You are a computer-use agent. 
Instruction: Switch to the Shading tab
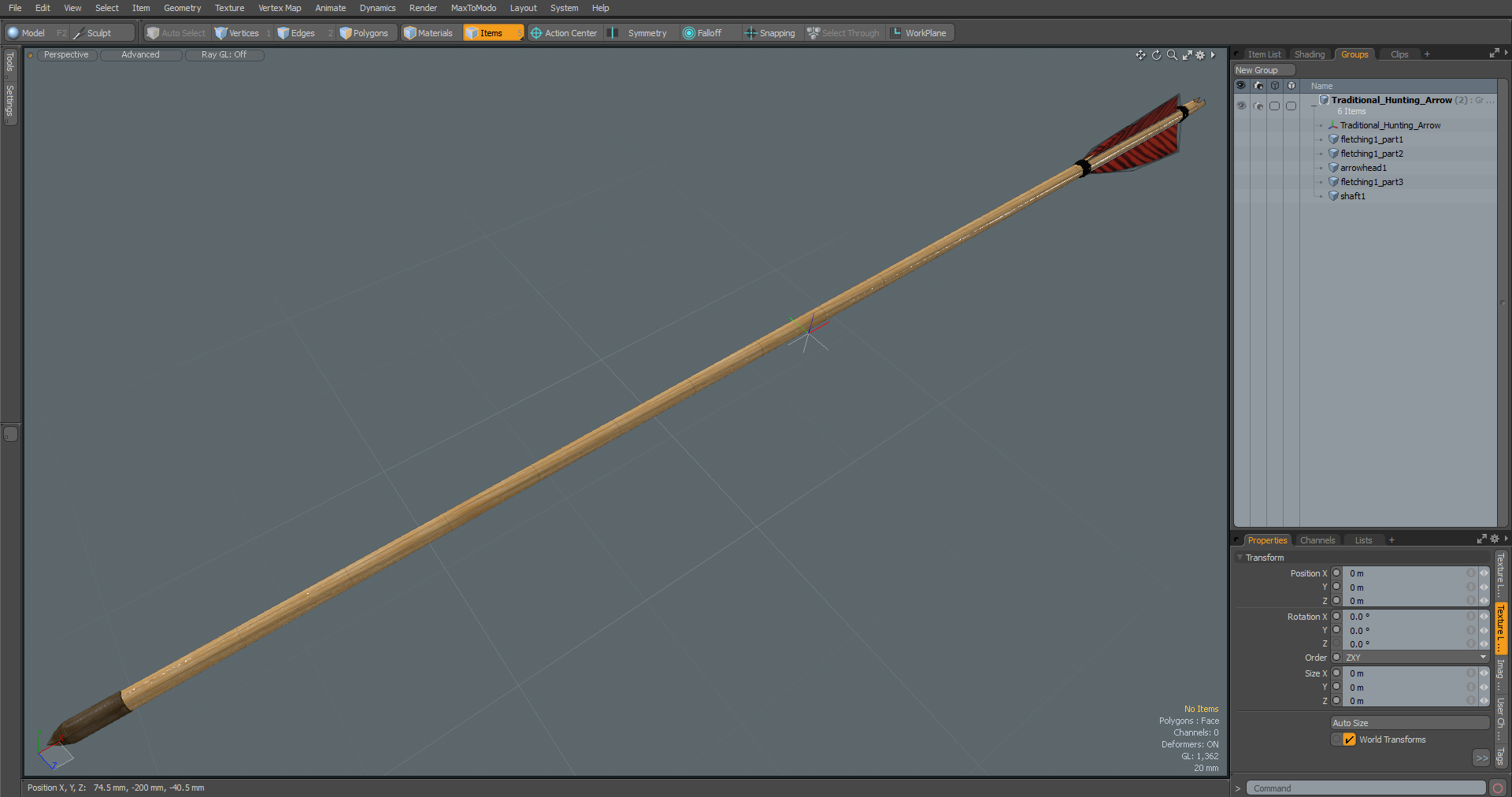[x=1310, y=54]
